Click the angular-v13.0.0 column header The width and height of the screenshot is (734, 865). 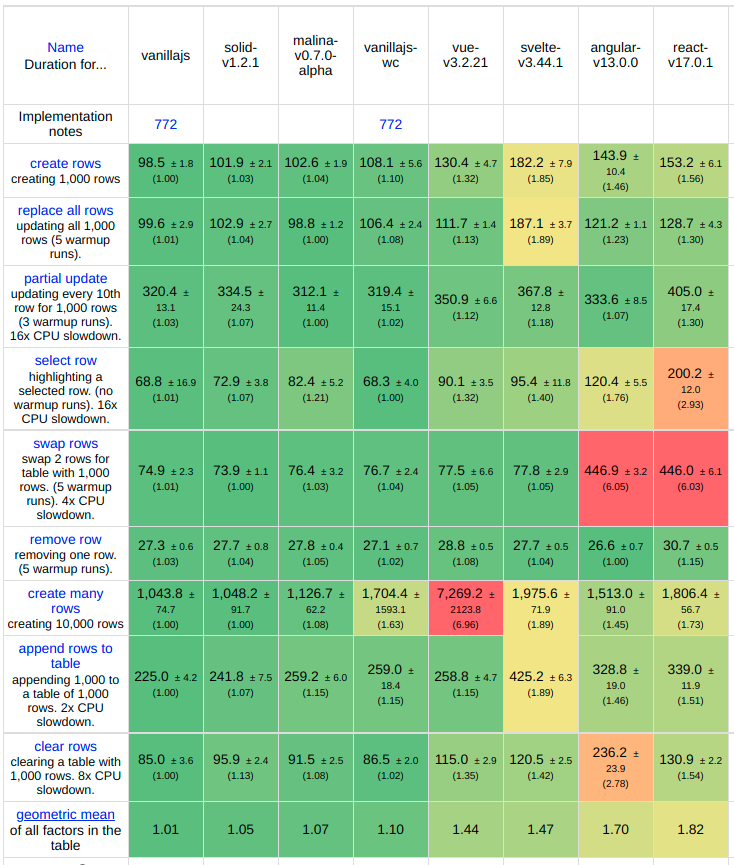pyautogui.click(x=615, y=55)
